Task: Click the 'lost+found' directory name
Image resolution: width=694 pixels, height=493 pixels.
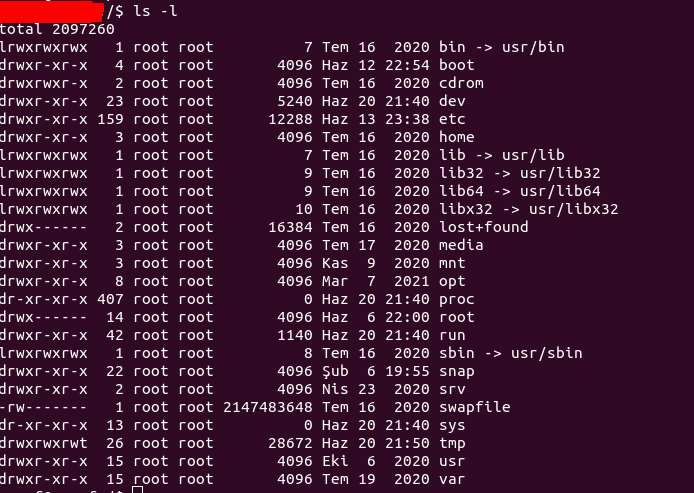Action: coord(483,227)
